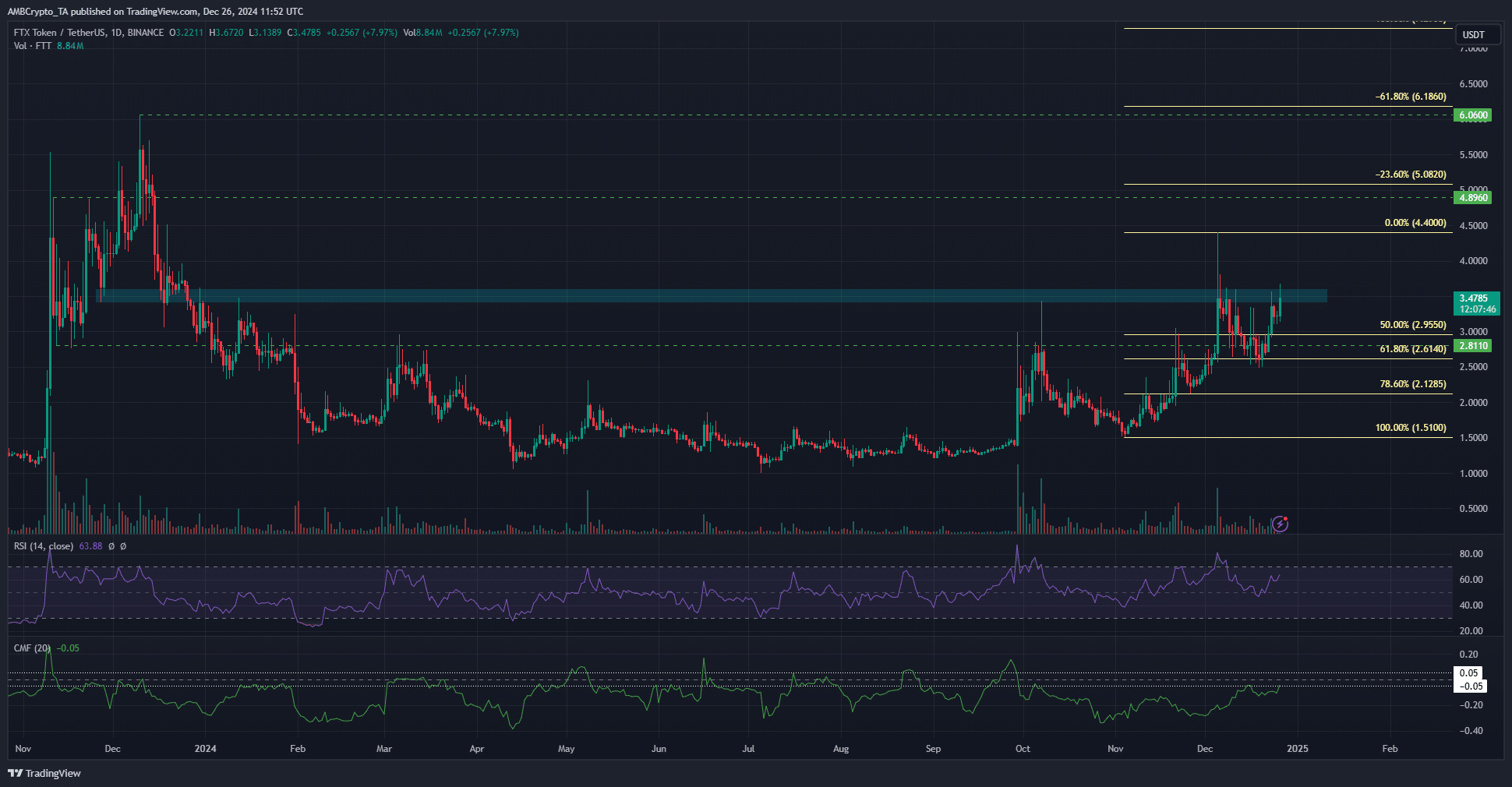Click the current price label 3.4785
The image size is (1512, 787).
point(1473,298)
